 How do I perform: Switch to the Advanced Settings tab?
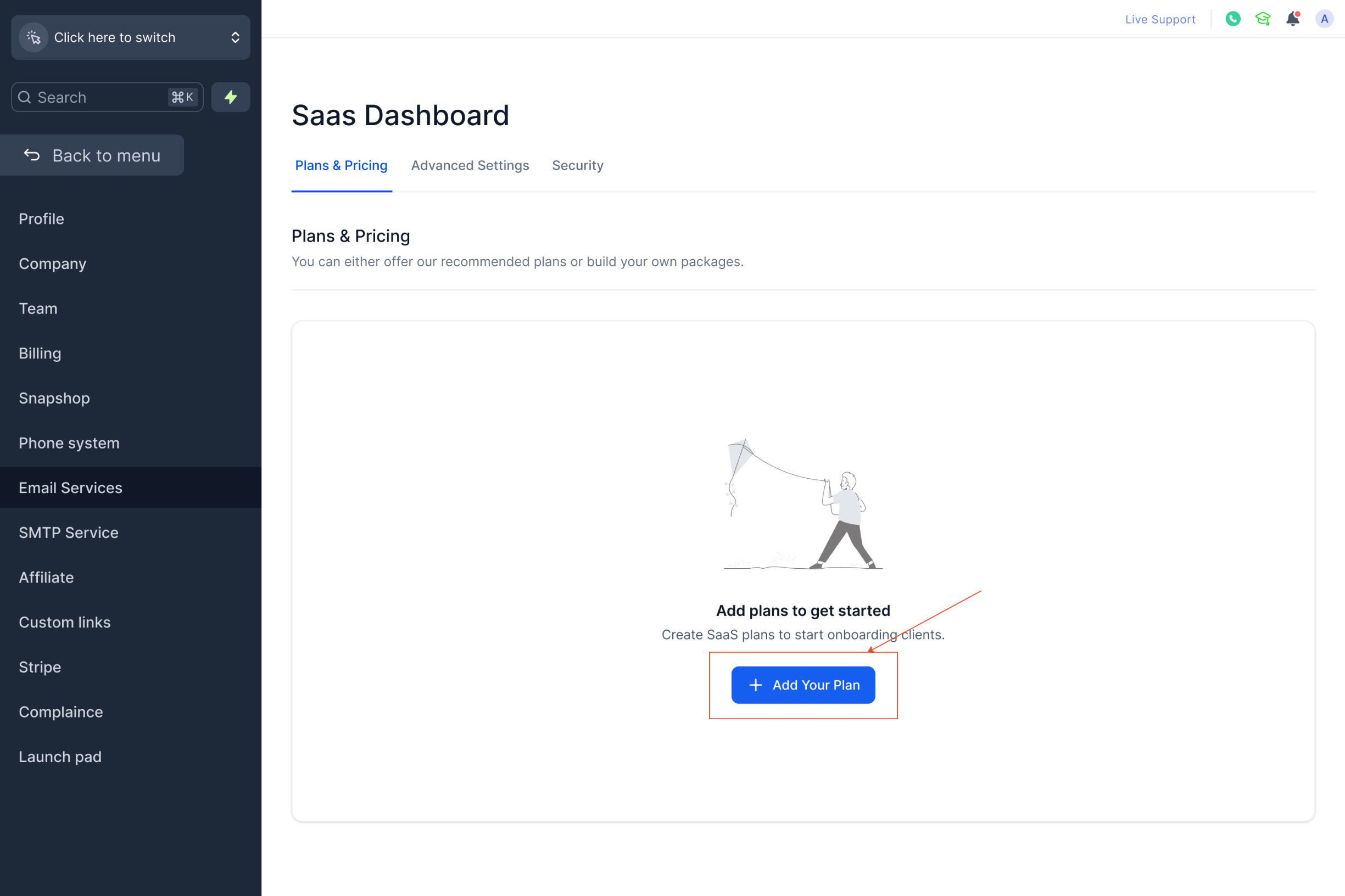[x=470, y=165]
